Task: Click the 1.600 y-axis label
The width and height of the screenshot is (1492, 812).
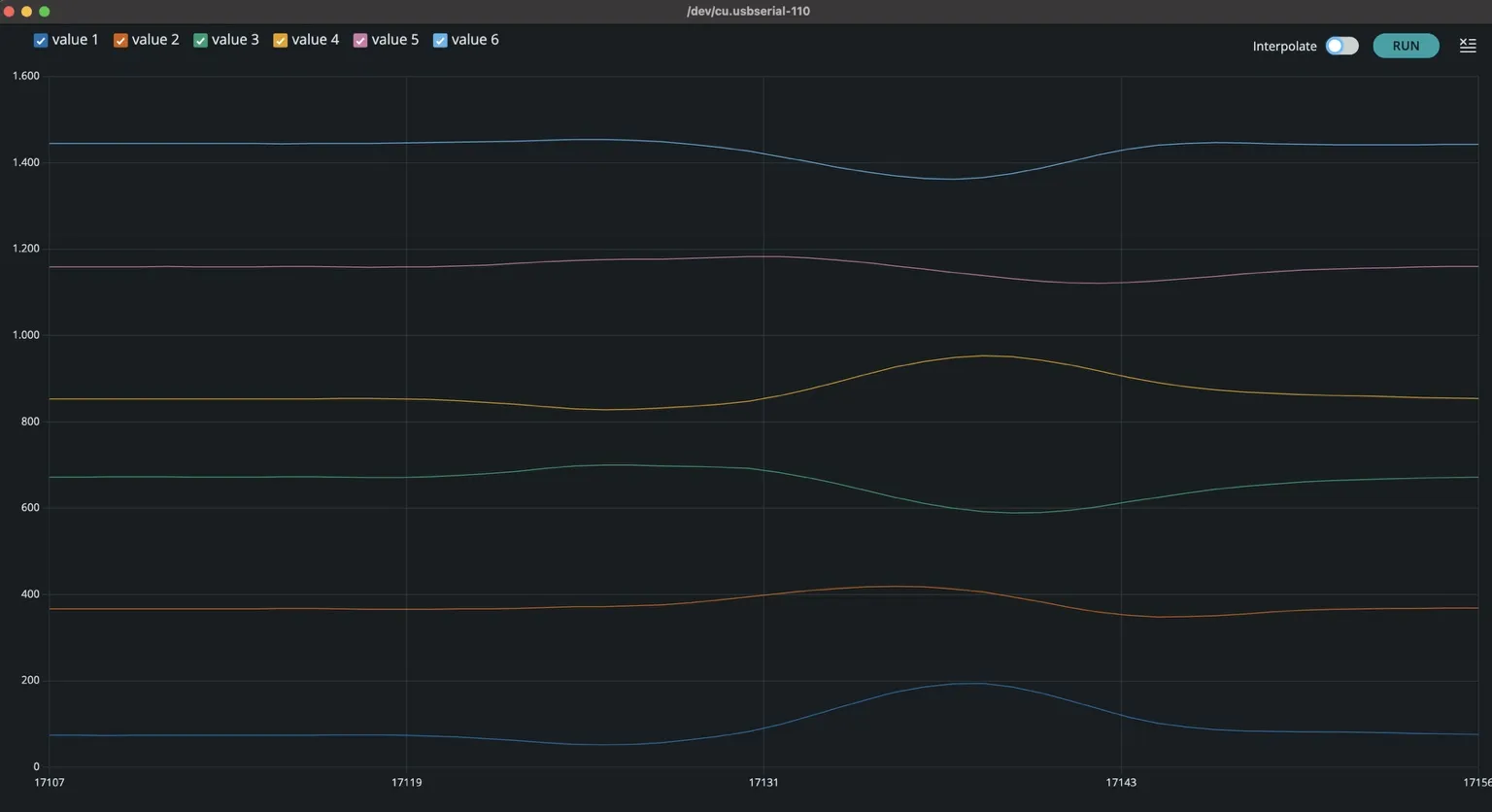Action: [26, 76]
